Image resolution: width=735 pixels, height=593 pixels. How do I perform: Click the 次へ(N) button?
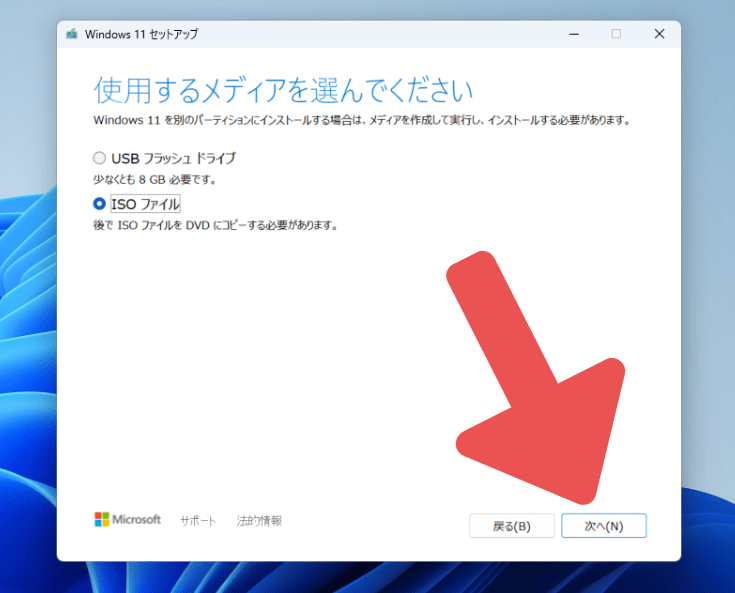604,525
